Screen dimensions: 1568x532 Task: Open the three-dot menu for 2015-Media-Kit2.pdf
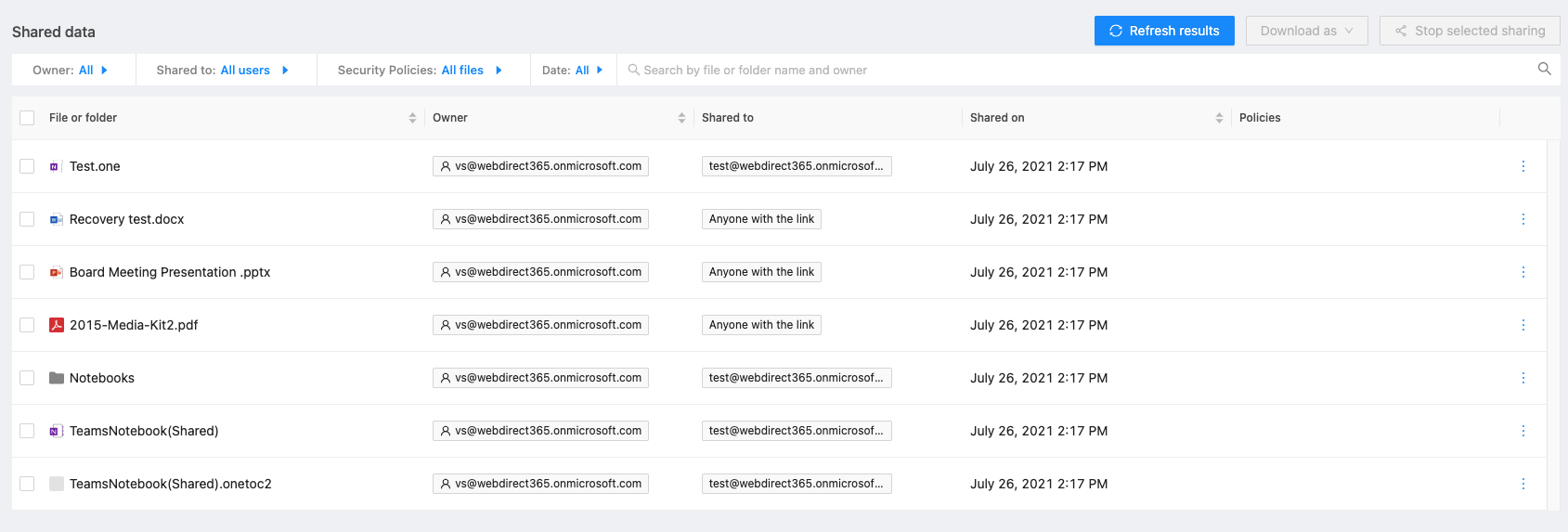click(x=1523, y=325)
